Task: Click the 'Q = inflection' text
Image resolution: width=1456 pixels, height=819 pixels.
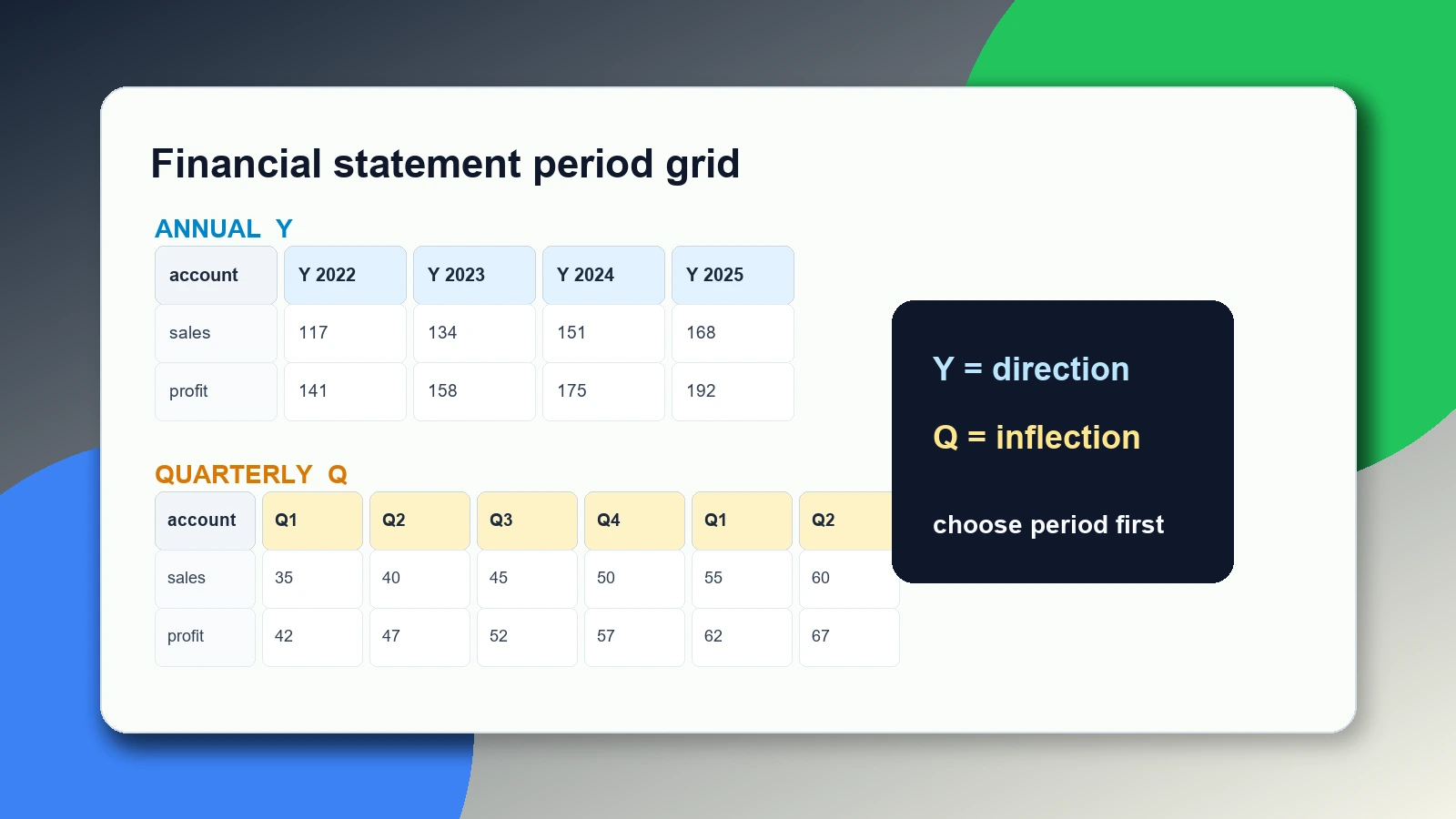Action: [1036, 438]
